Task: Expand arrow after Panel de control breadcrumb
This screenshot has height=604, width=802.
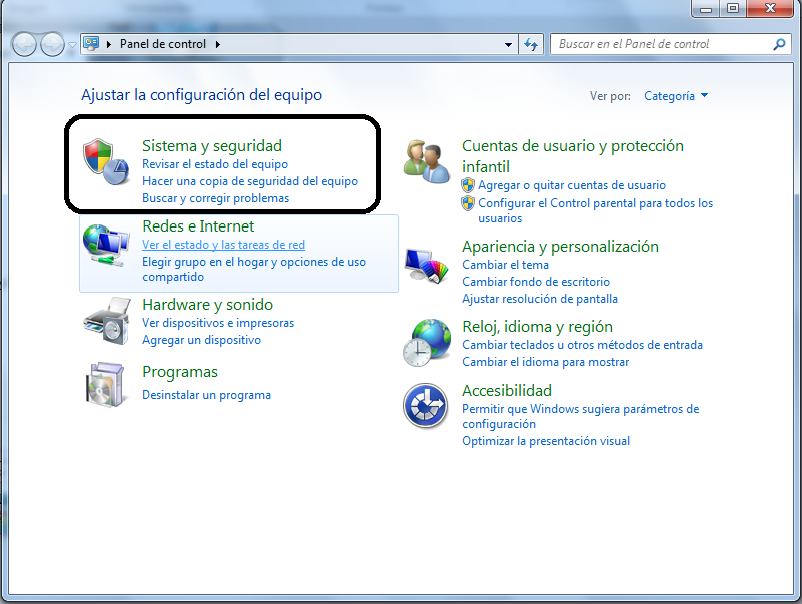Action: (x=218, y=44)
